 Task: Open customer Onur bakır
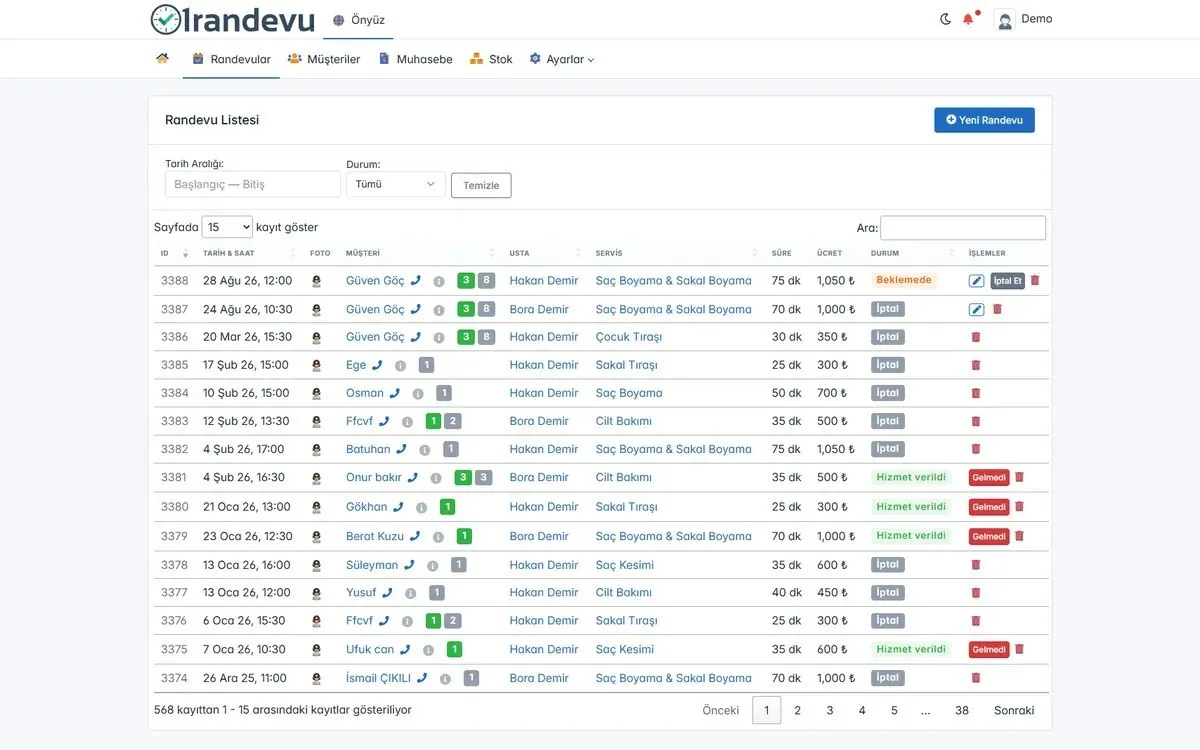pyautogui.click(x=374, y=478)
